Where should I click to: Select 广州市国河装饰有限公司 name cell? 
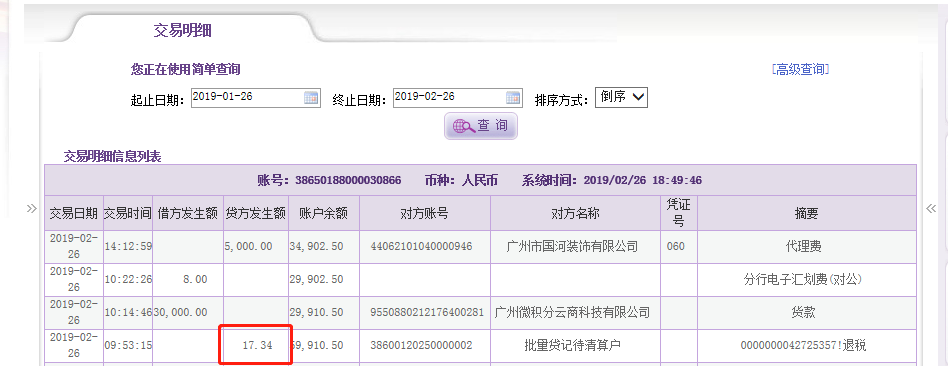pos(576,247)
